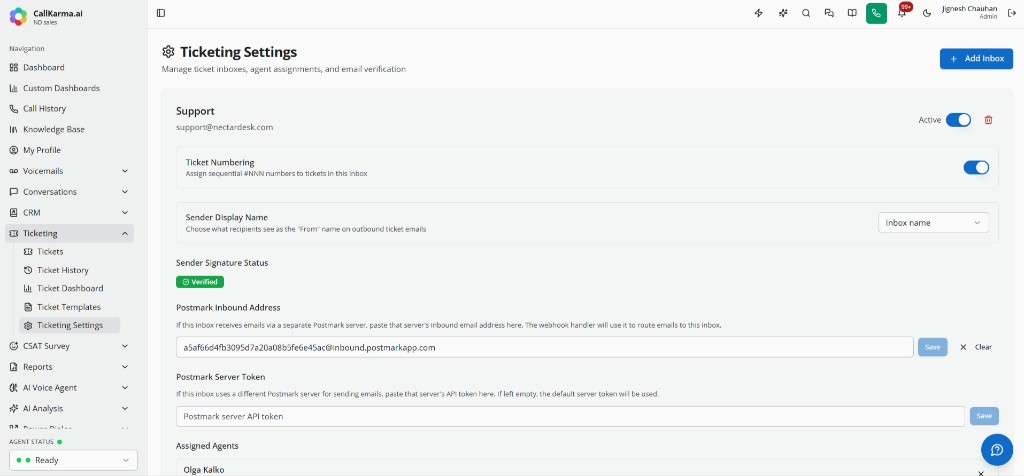This screenshot has height=476, width=1024.
Task: Remove assigned agent Olga Kalko
Action: (980, 473)
